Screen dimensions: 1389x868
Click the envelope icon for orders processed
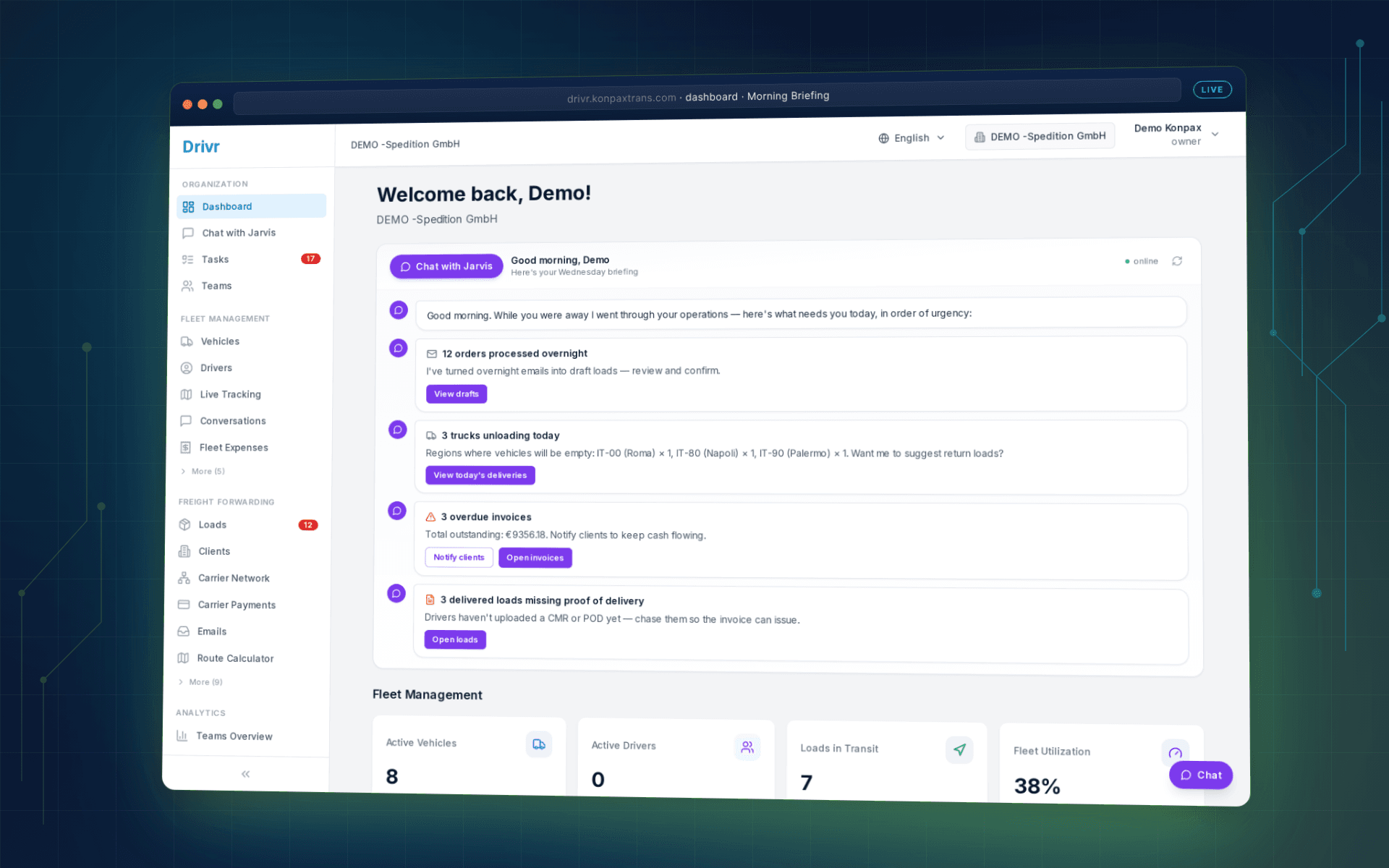pos(432,354)
